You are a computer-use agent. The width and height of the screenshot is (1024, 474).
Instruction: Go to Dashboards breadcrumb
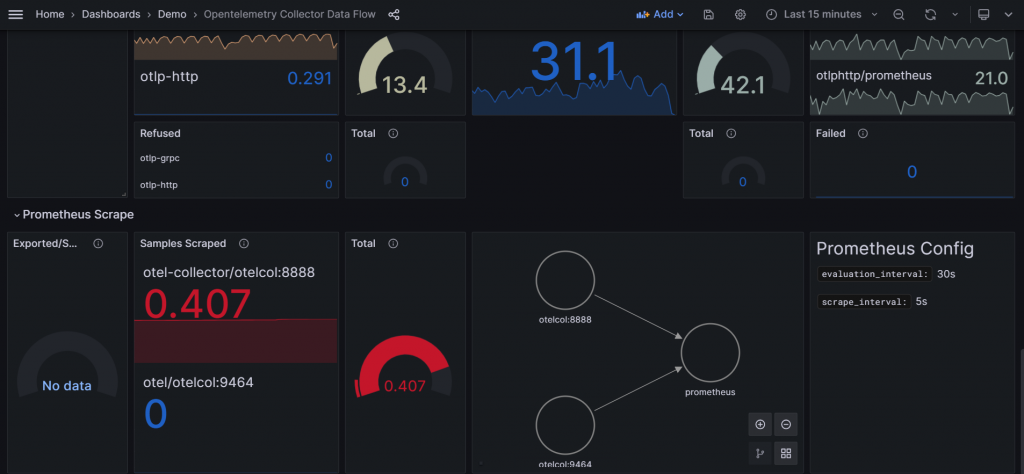click(111, 14)
